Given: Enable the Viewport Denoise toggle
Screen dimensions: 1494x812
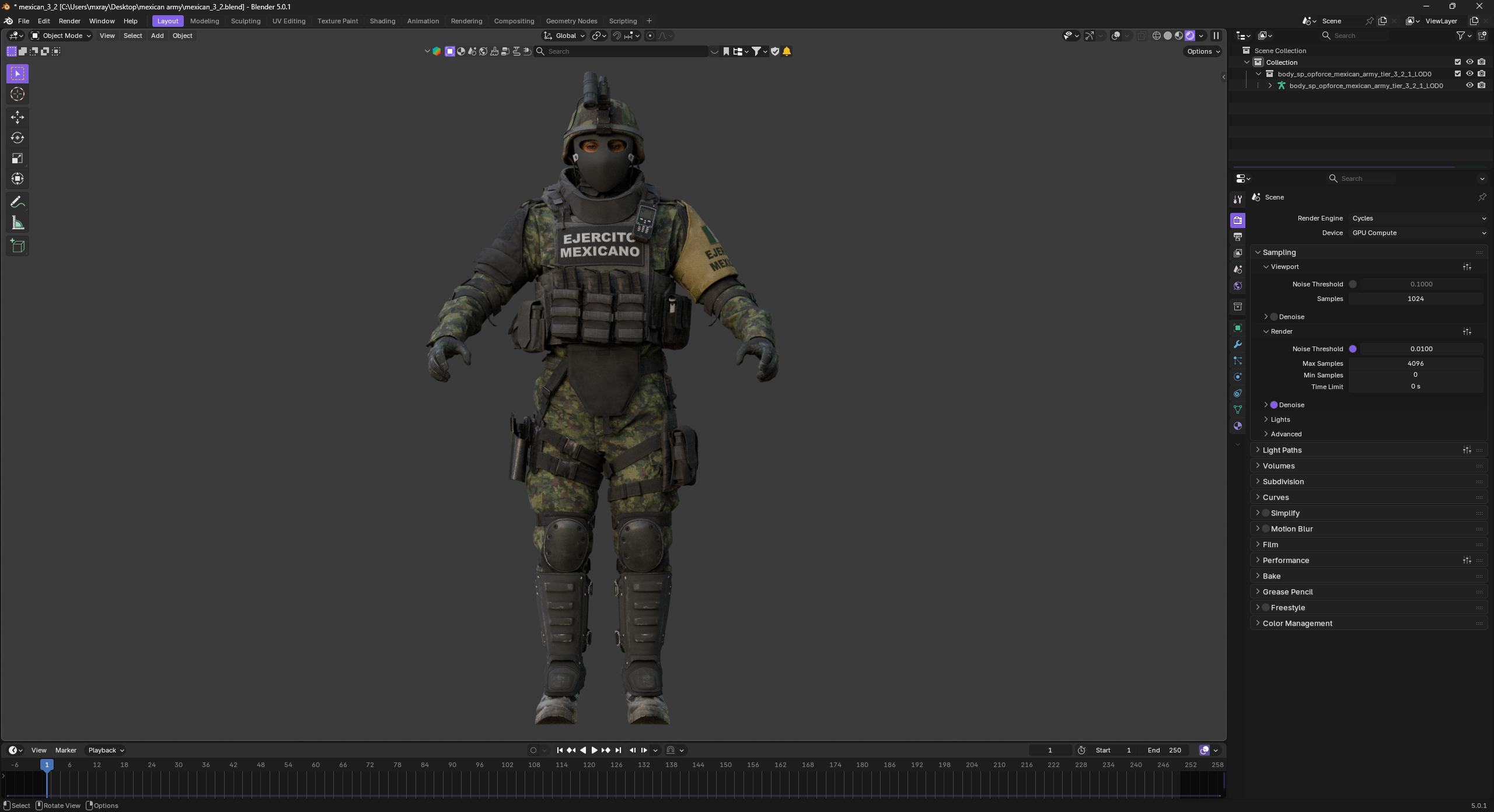Looking at the screenshot, I should pyautogui.click(x=1274, y=317).
